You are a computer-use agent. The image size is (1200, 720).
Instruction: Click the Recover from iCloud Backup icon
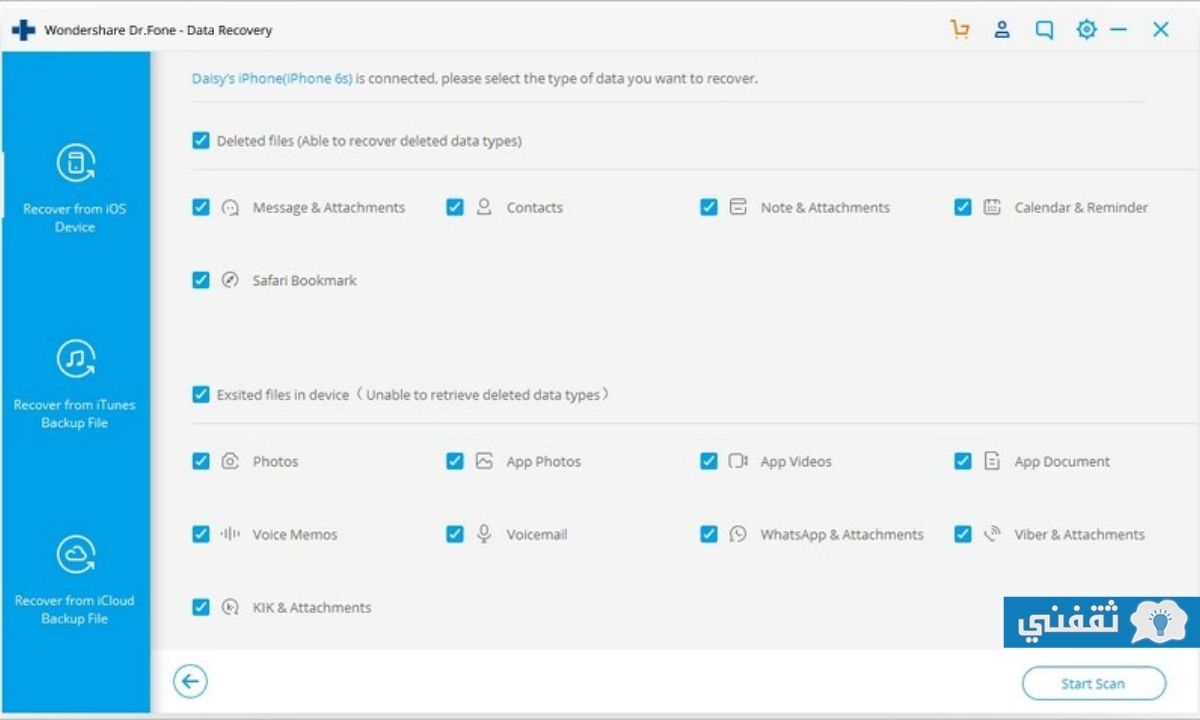76,555
